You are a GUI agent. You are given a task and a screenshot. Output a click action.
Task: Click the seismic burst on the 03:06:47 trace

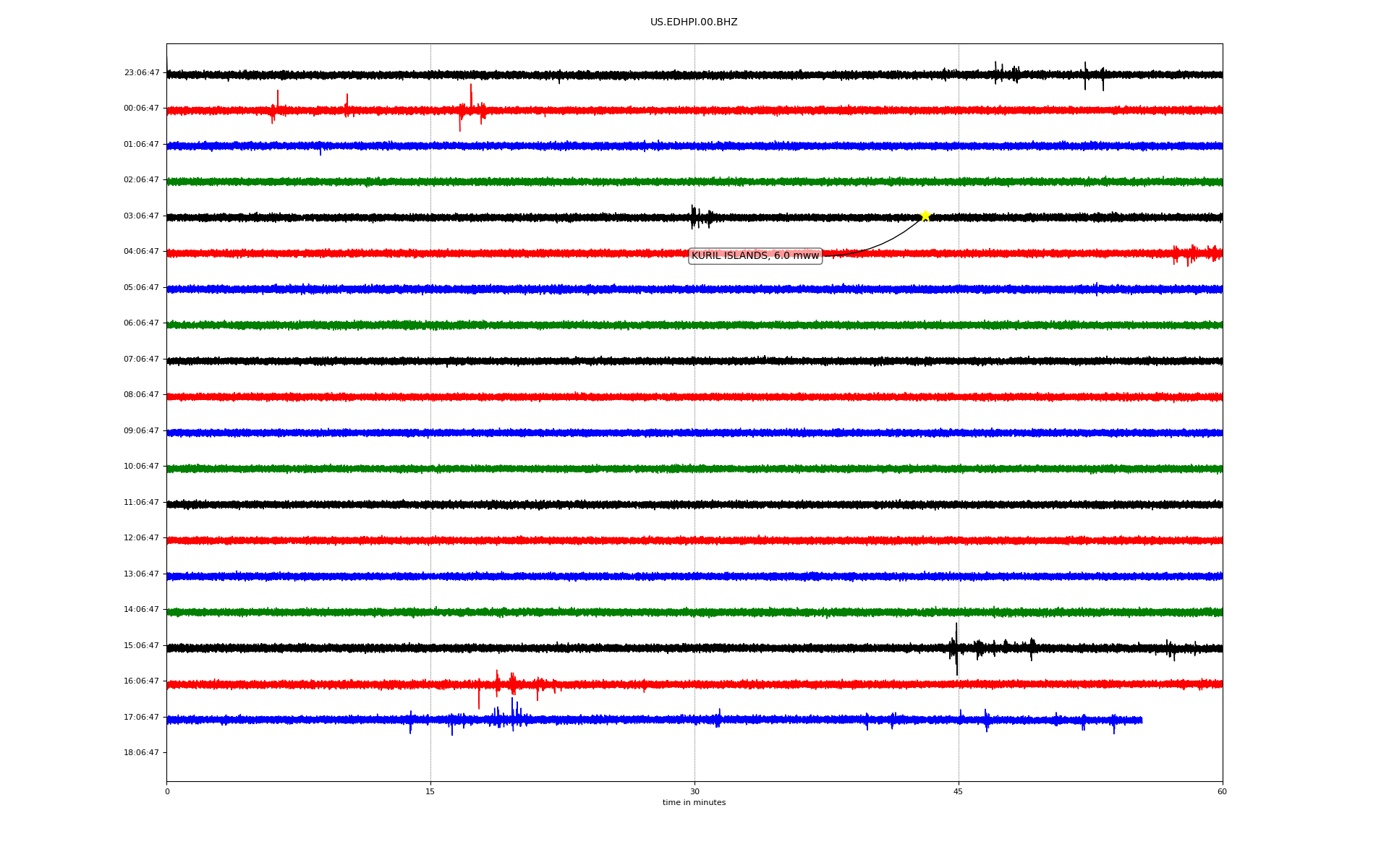point(701,217)
